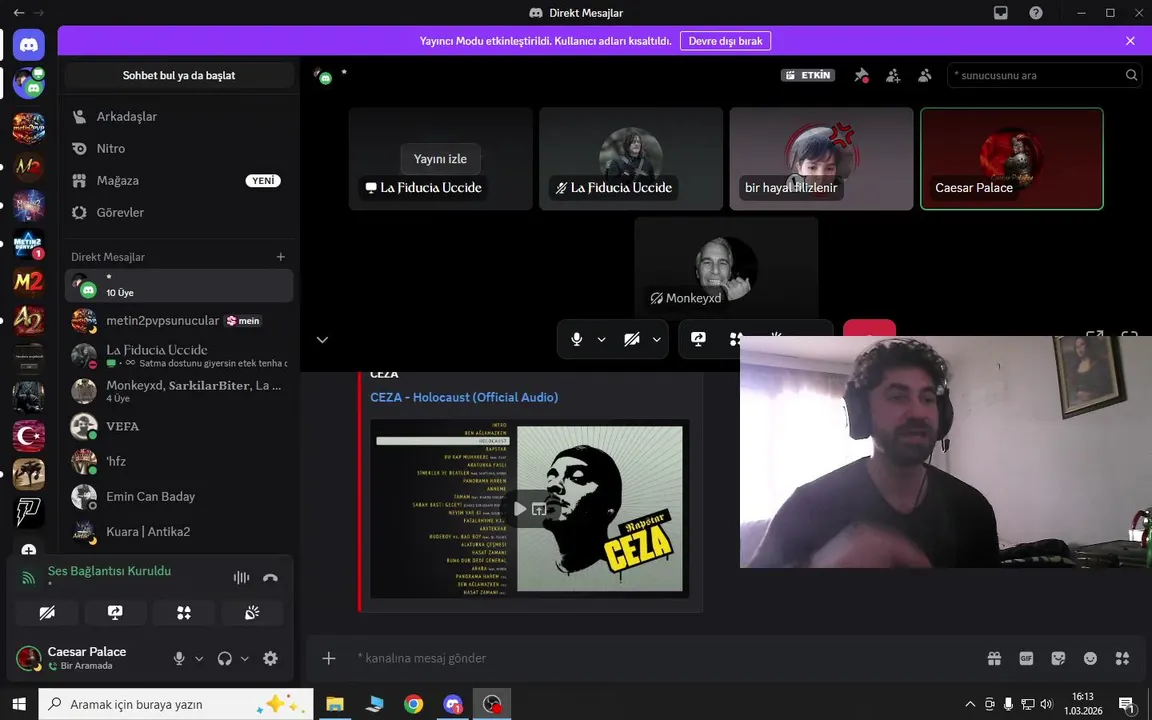Open input device dropdown in user panel
Viewport: 1152px width, 720px height.
click(199, 658)
